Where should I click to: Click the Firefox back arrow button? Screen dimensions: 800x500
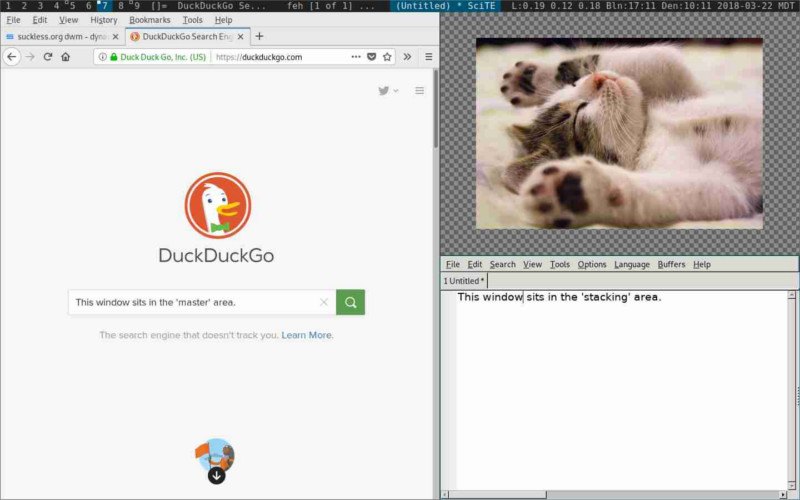pyautogui.click(x=12, y=57)
